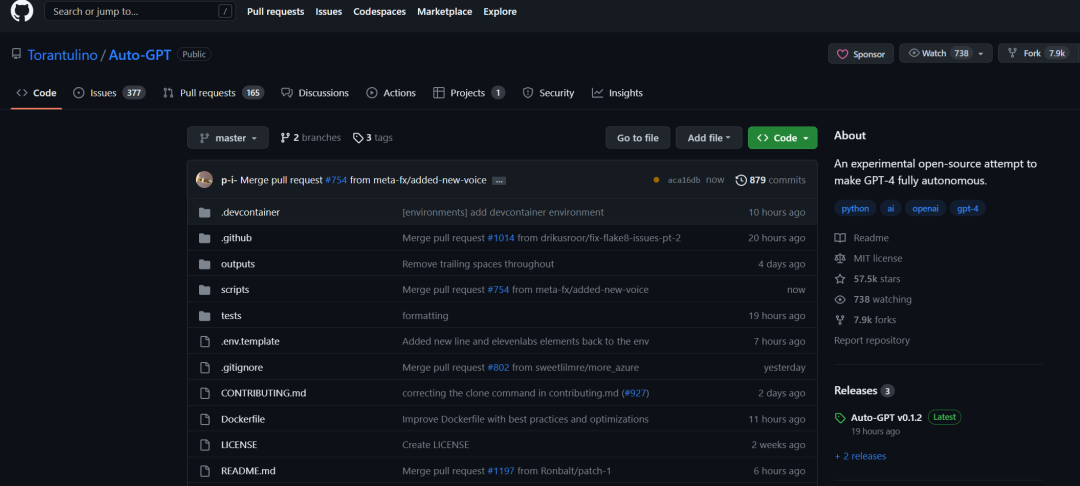
Task: Click the Report repository link
Action: point(872,340)
